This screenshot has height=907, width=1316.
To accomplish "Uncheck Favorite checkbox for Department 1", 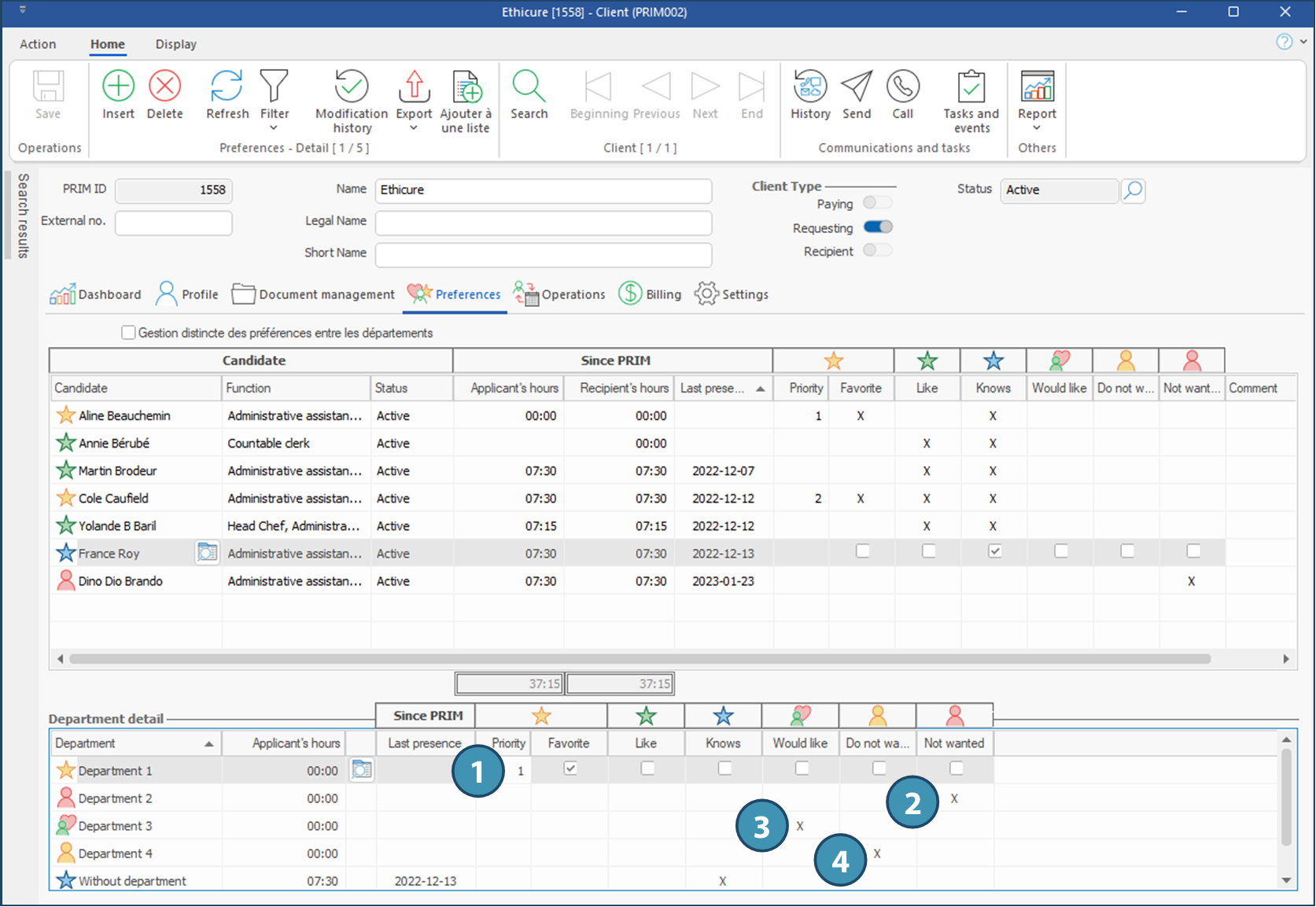I will (x=570, y=769).
